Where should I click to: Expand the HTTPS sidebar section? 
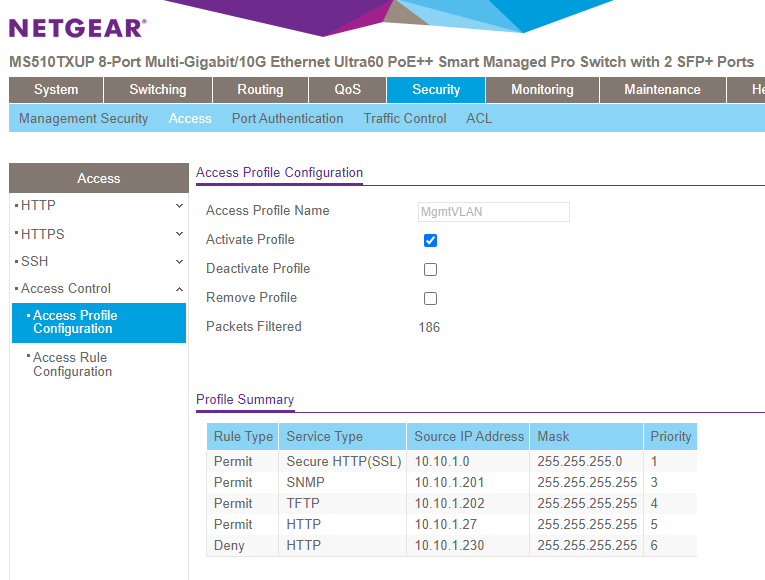98,234
